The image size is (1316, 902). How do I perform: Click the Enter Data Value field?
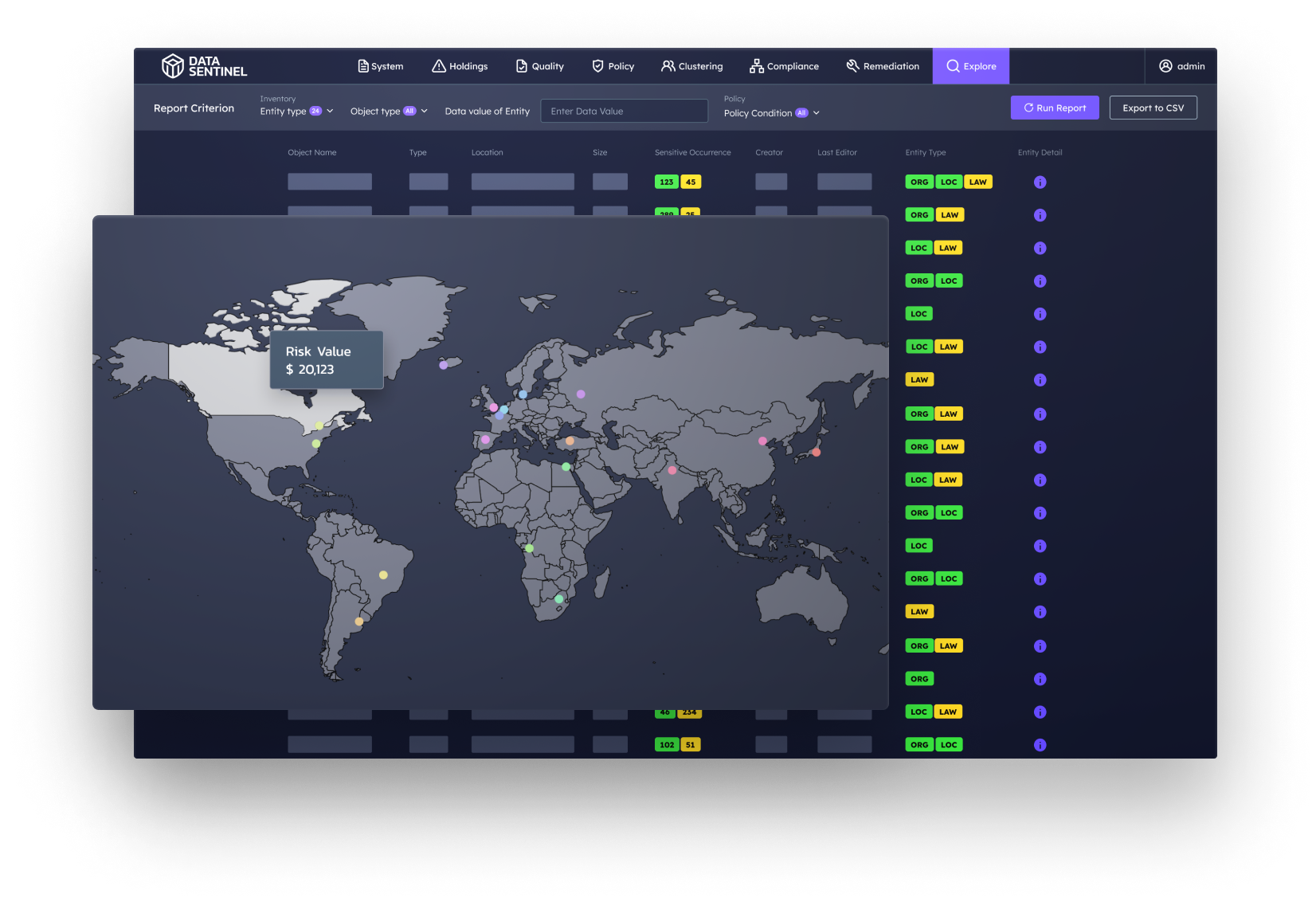click(x=624, y=111)
